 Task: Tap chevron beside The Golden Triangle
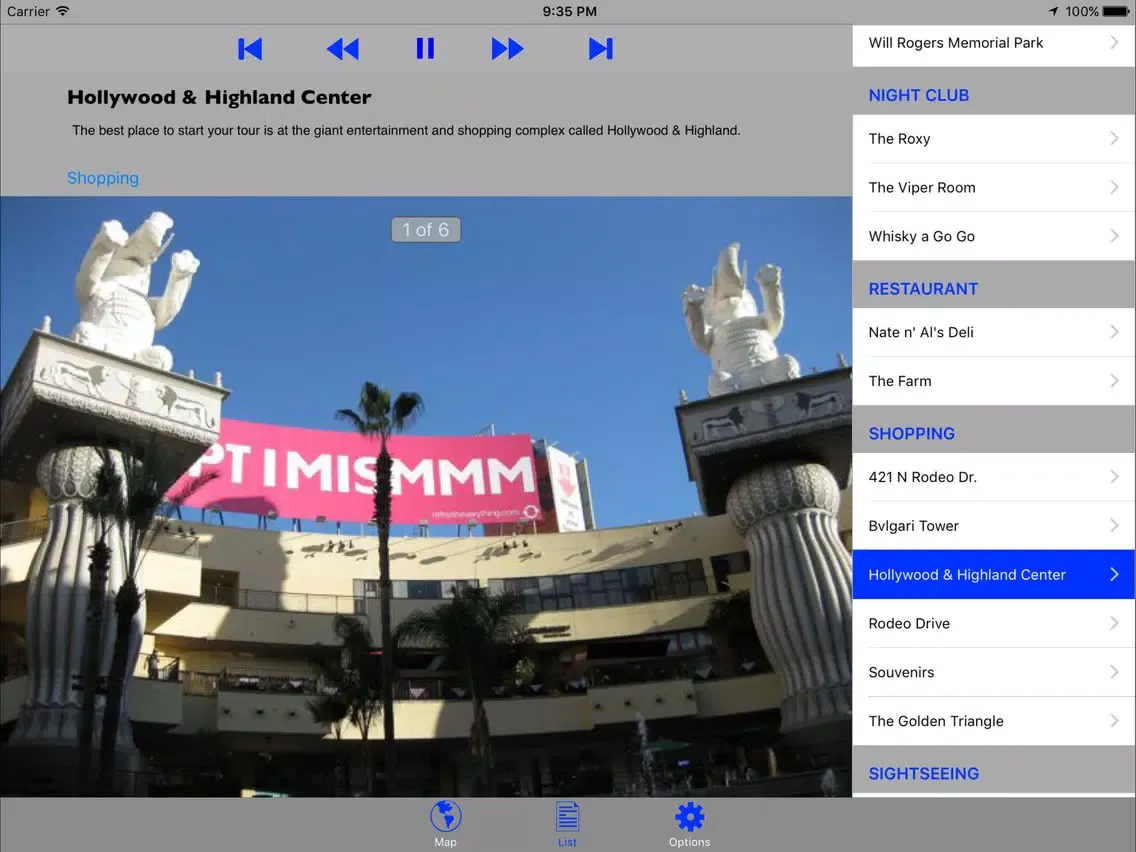click(x=1114, y=720)
